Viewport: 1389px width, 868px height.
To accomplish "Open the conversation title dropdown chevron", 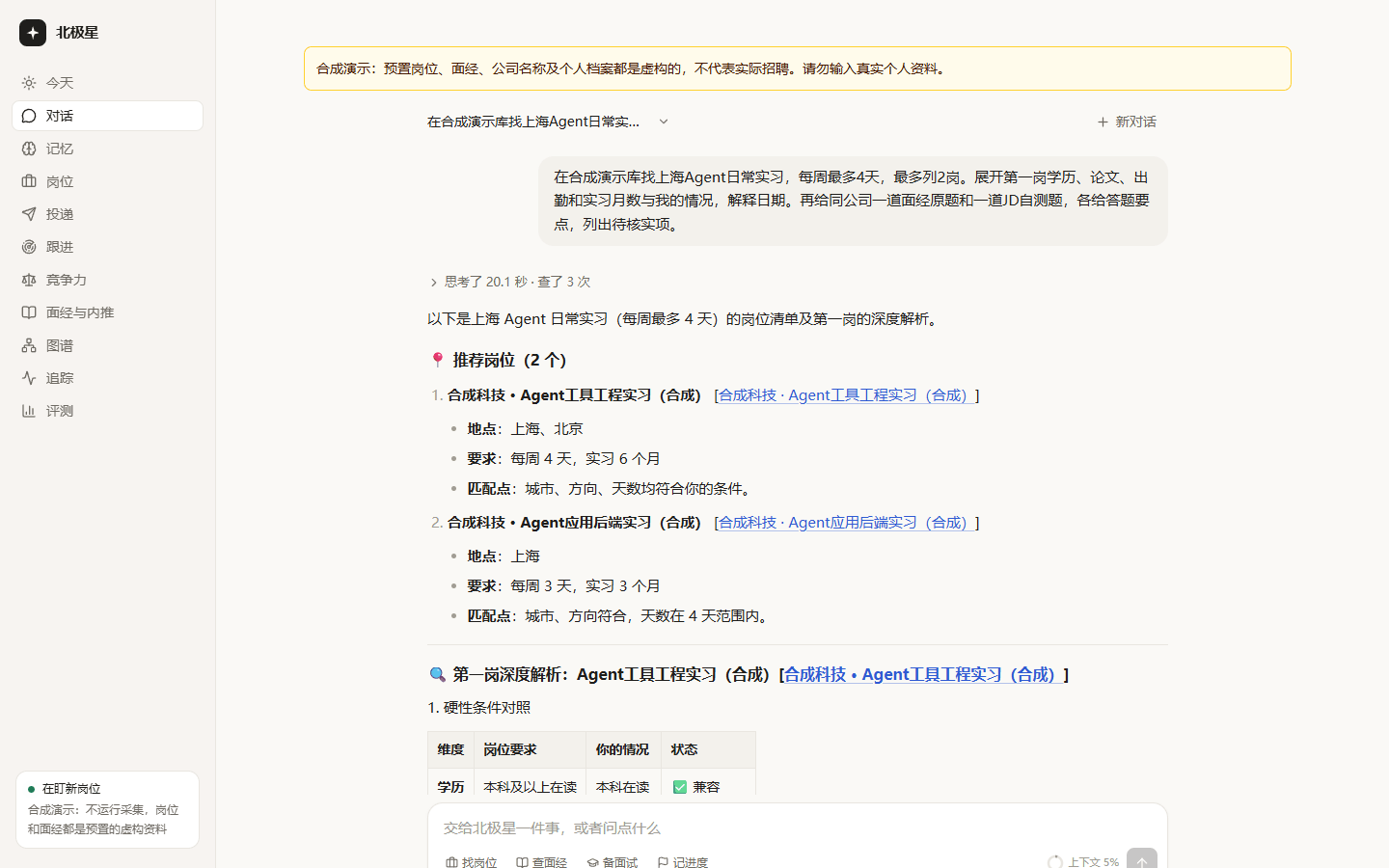I will 664,122.
